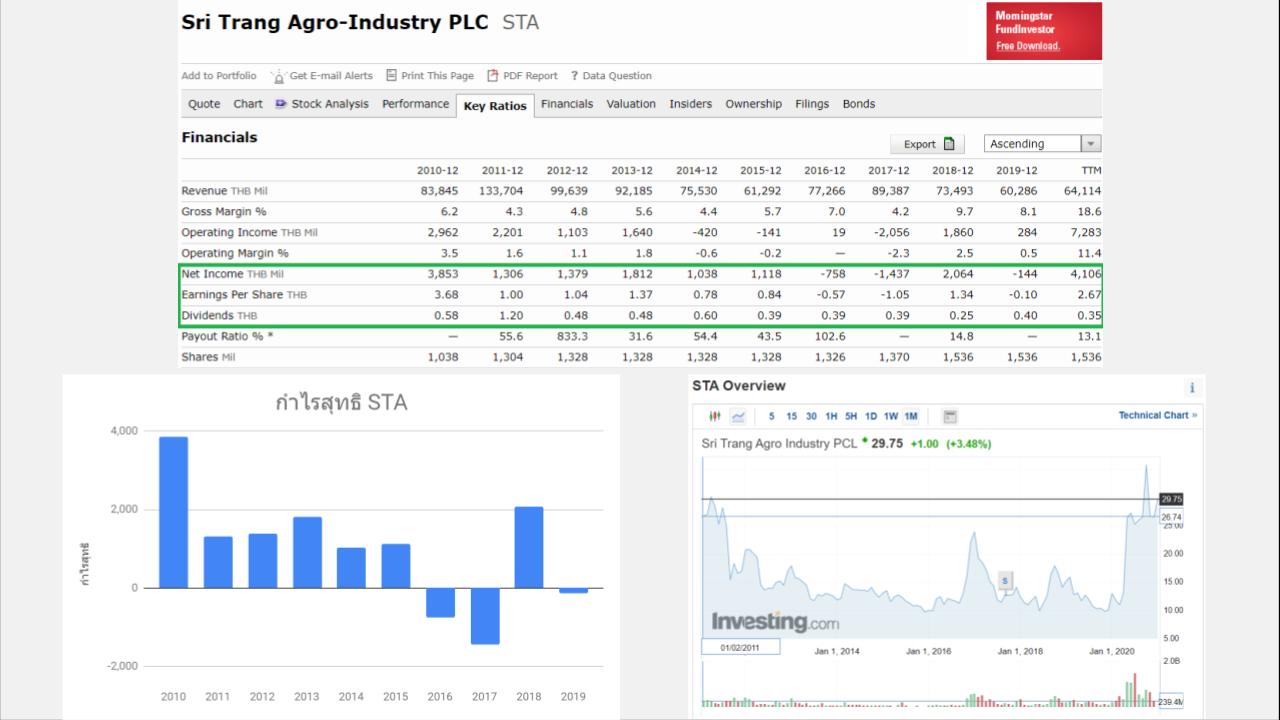The image size is (1280, 720).
Task: Click Add to Portfolio link
Action: 219,76
